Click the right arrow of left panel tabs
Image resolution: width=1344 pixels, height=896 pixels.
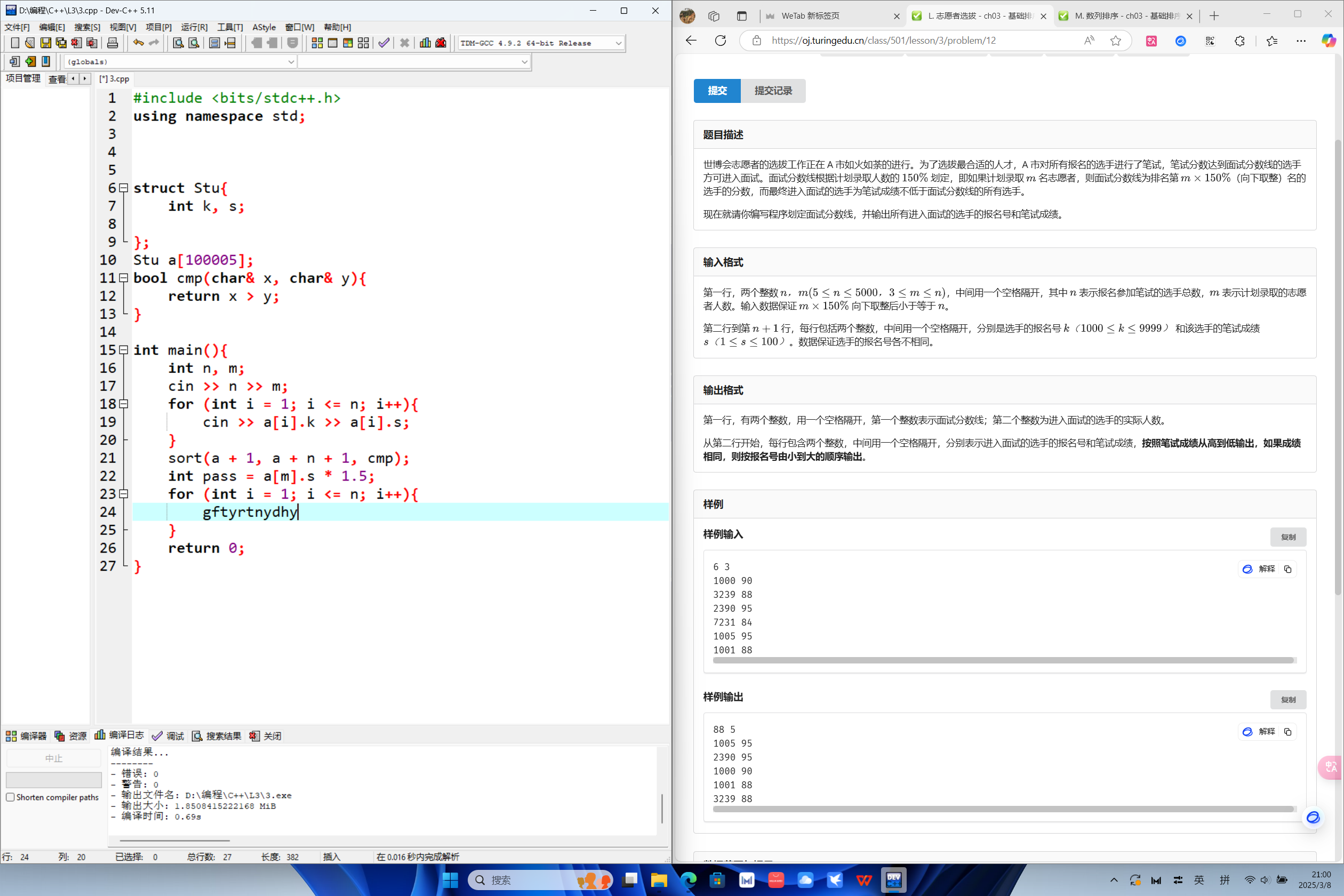pos(85,79)
